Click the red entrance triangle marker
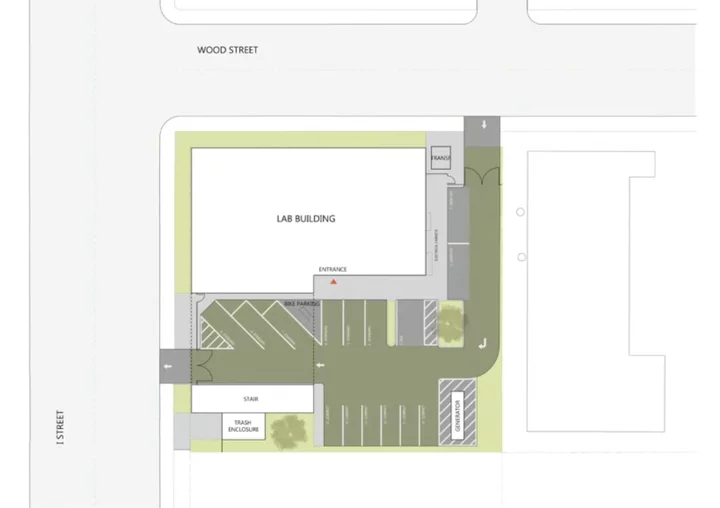 pyautogui.click(x=334, y=283)
